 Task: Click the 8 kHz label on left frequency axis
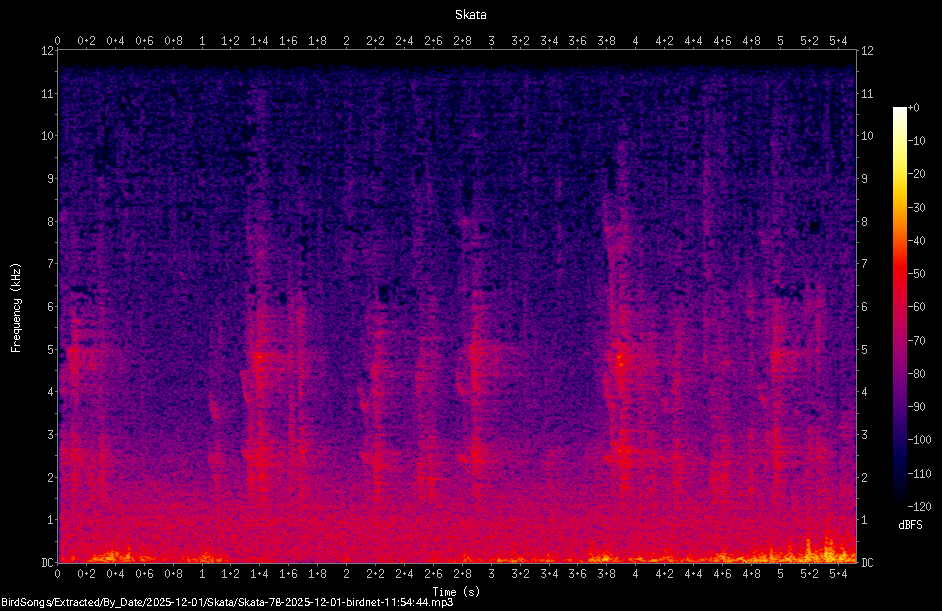(x=51, y=221)
